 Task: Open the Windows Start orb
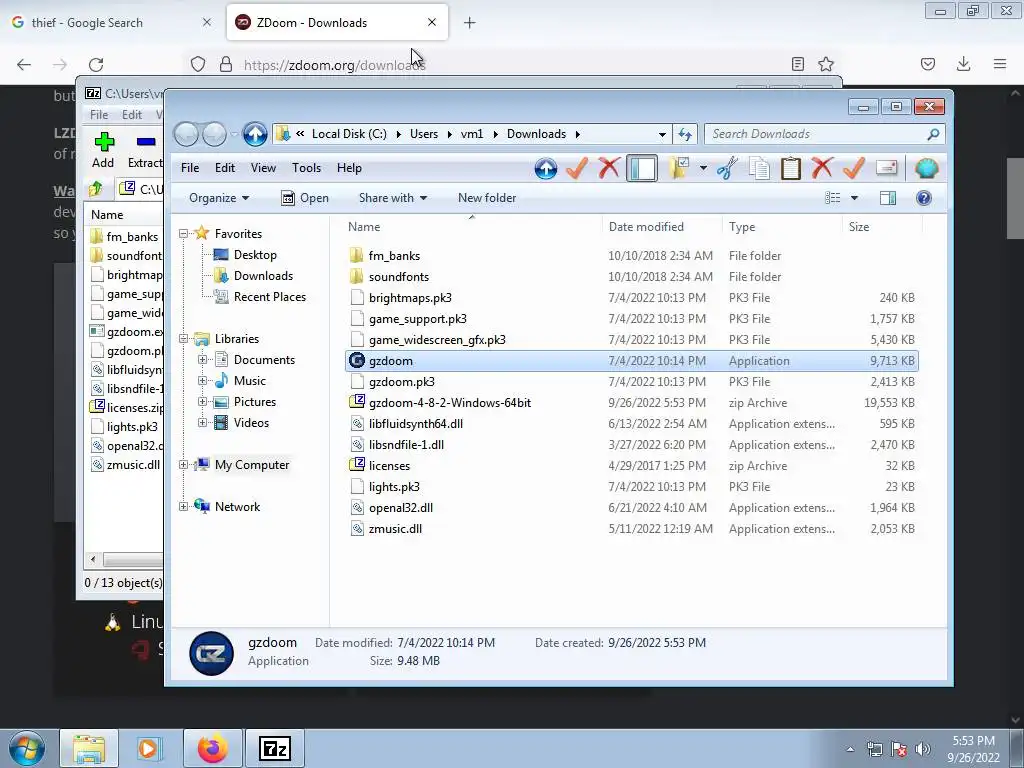[x=27, y=748]
